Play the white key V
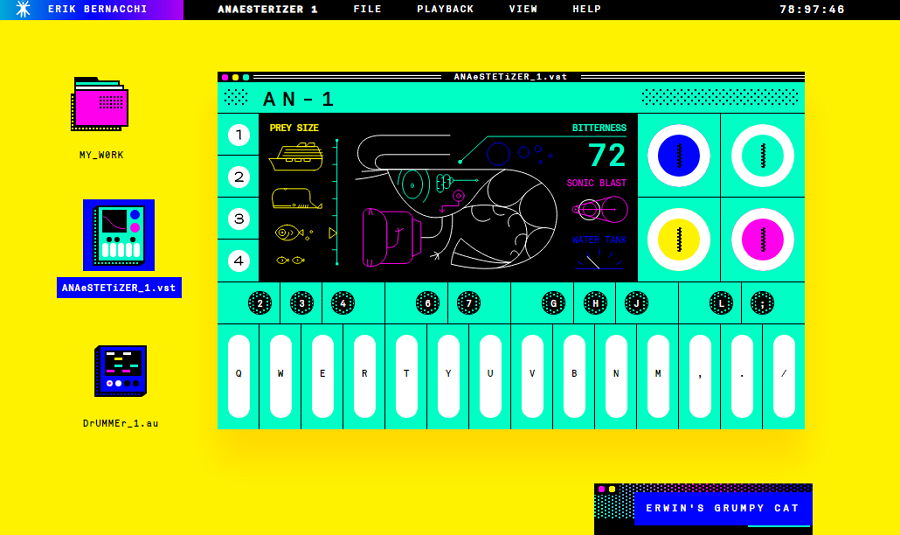The image size is (900, 535). 532,376
